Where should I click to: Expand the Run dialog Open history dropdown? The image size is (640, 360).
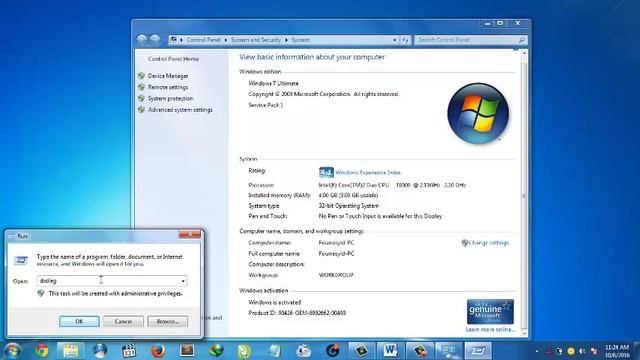(x=183, y=281)
